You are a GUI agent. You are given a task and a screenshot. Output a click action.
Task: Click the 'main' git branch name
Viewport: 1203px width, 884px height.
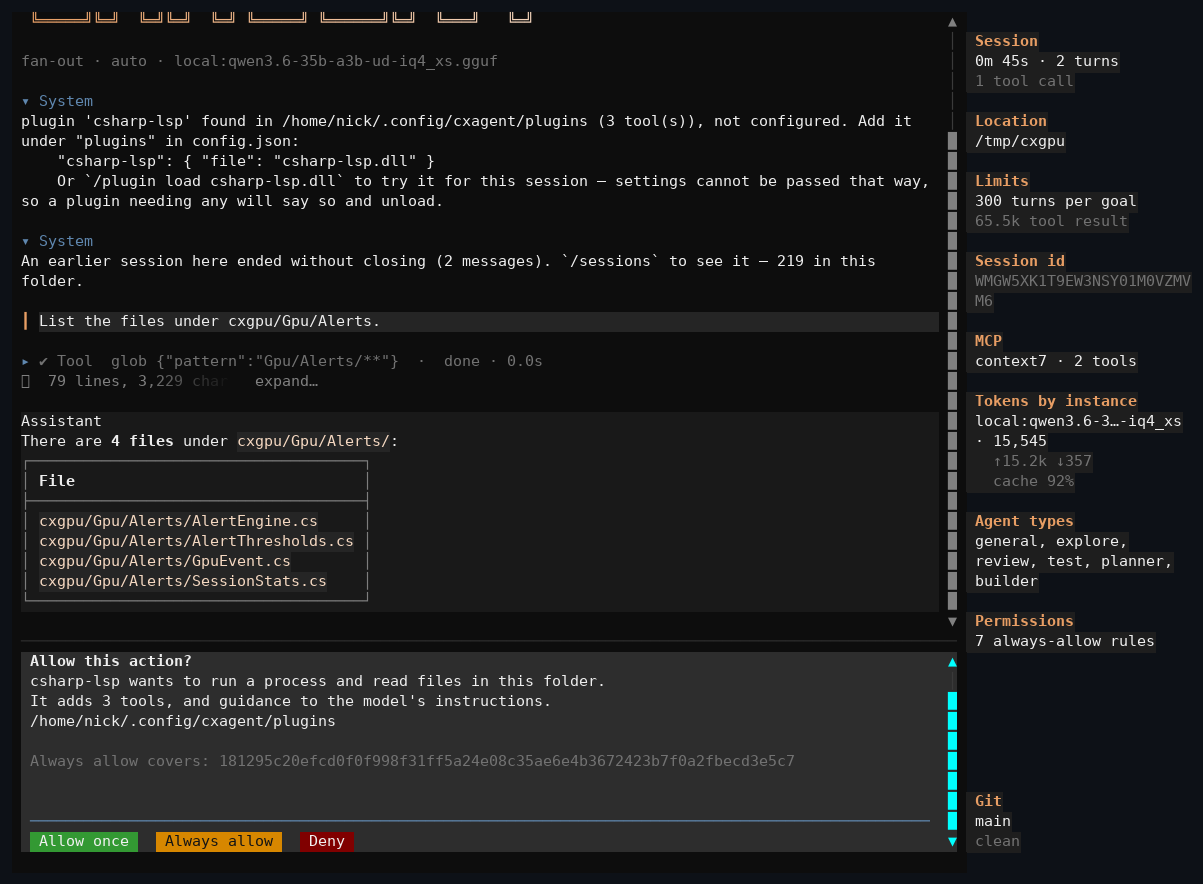[993, 821]
